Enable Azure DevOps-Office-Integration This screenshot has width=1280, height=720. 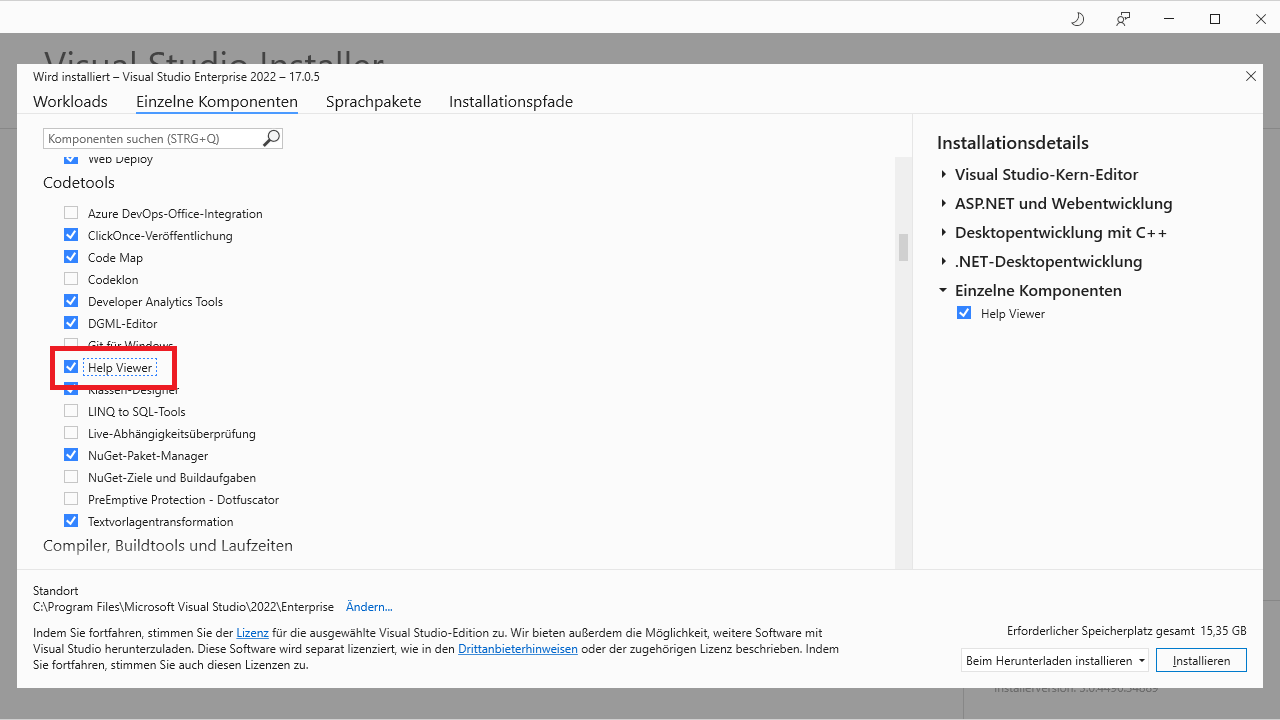[70, 212]
